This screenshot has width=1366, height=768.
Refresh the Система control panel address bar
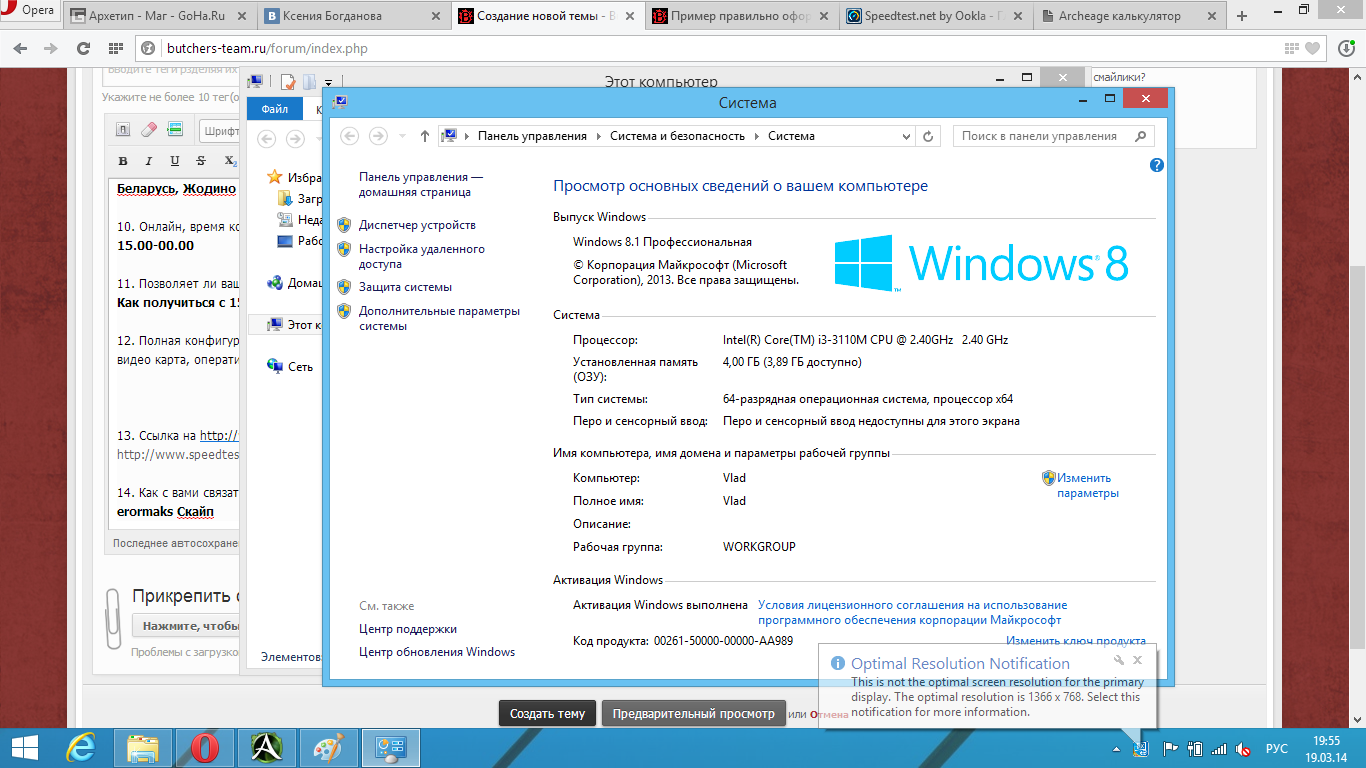pyautogui.click(x=928, y=136)
